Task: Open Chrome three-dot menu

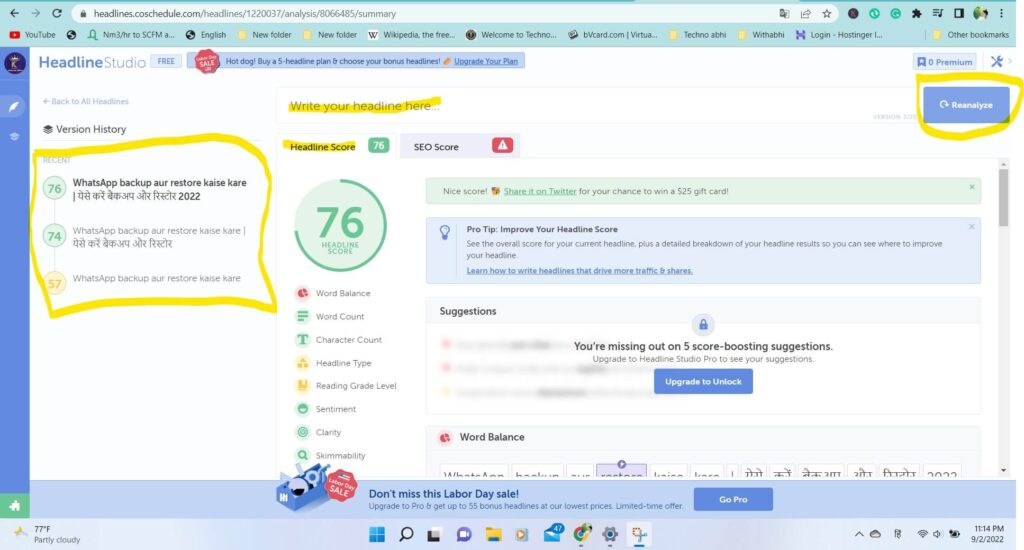Action: pos(1002,14)
